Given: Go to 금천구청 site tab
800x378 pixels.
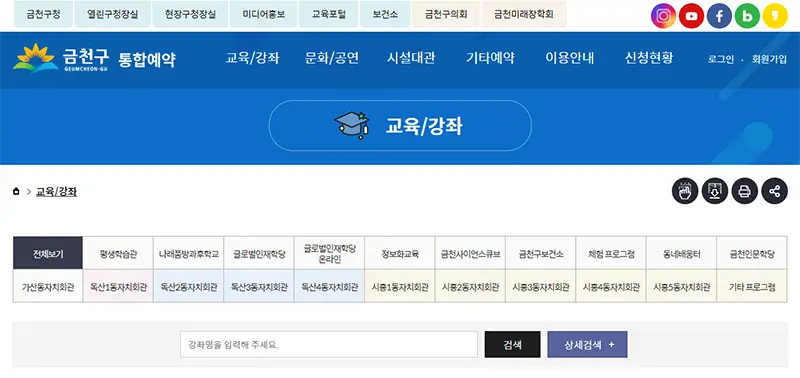Looking at the screenshot, I should pos(43,14).
